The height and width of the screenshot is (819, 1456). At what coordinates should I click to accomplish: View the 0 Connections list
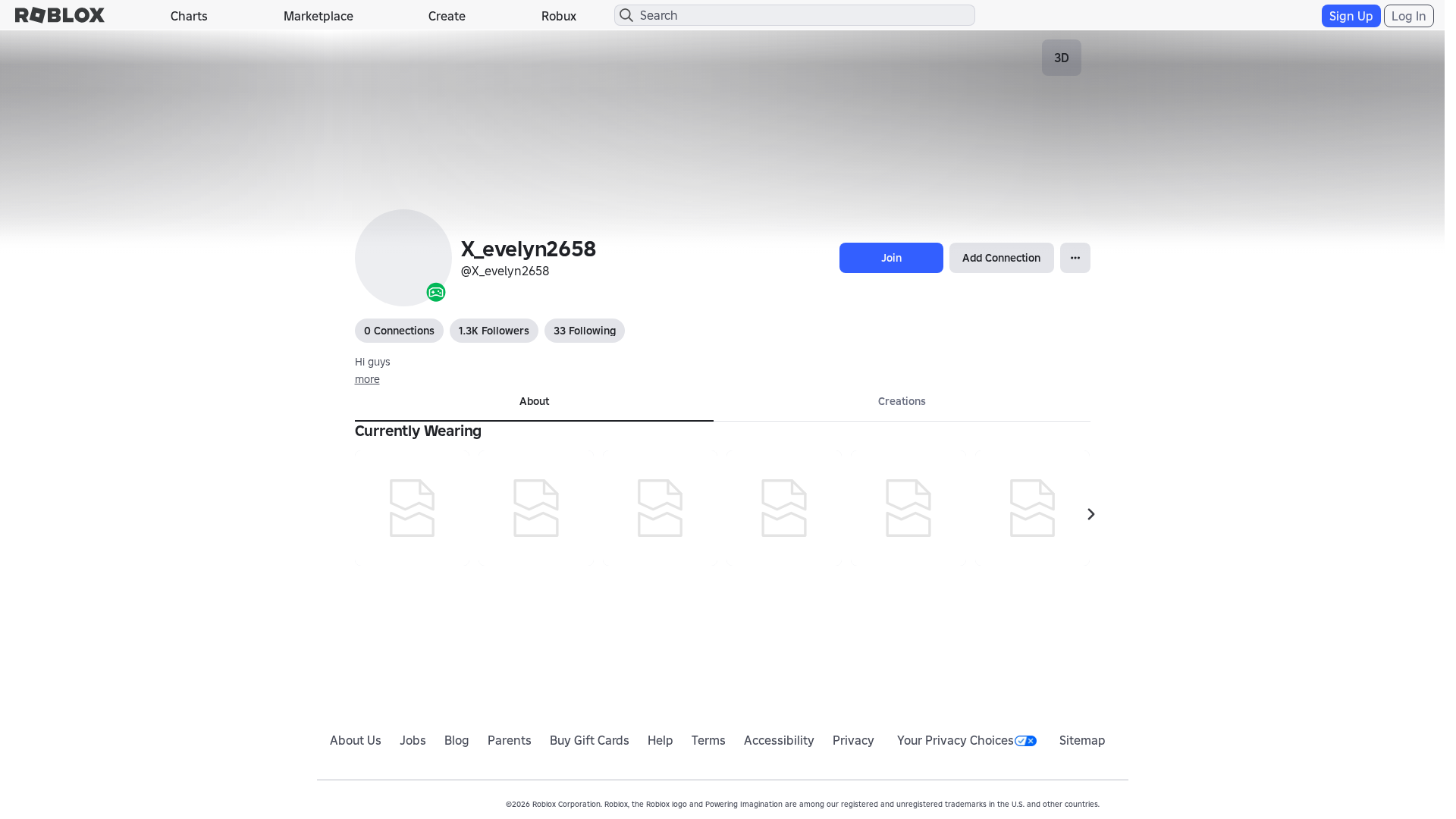(x=399, y=331)
